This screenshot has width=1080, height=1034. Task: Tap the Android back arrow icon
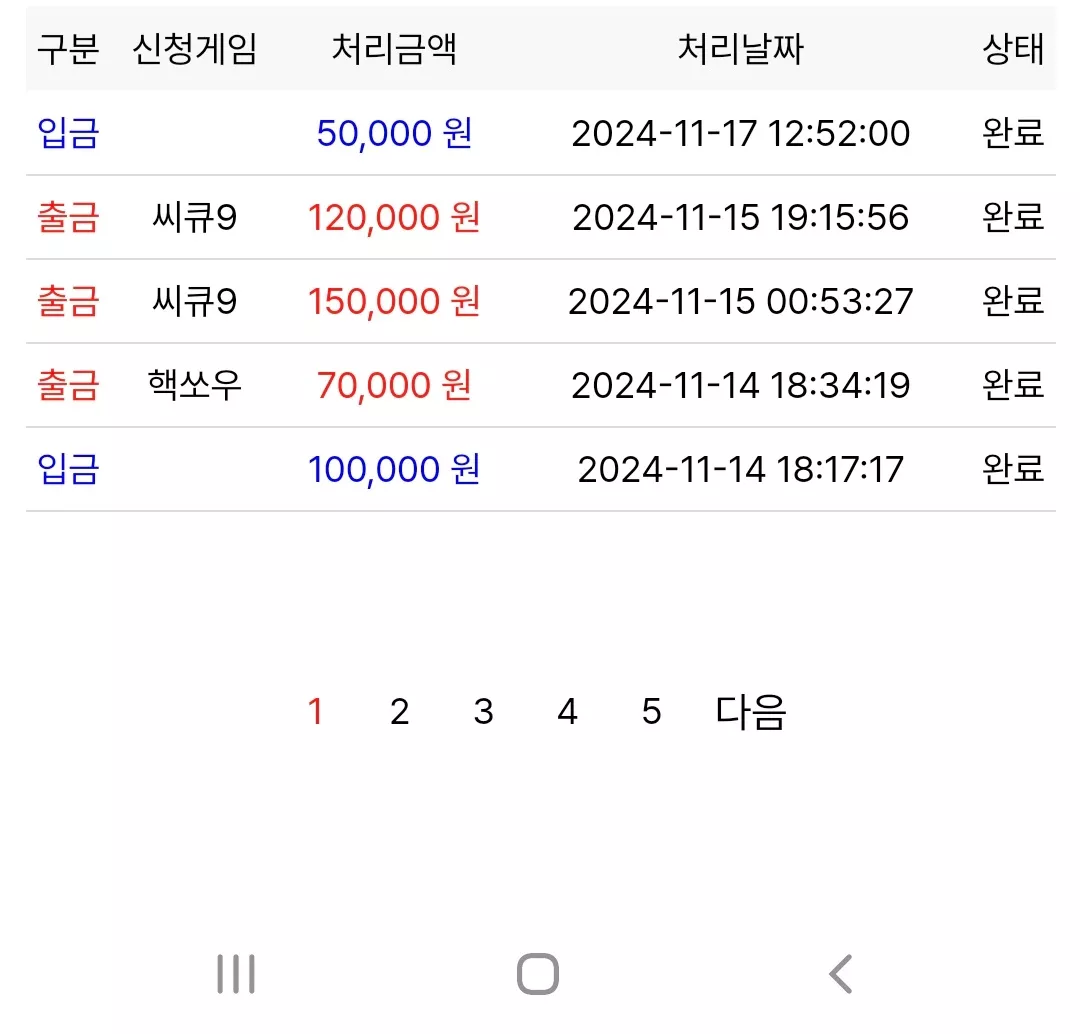[841, 974]
